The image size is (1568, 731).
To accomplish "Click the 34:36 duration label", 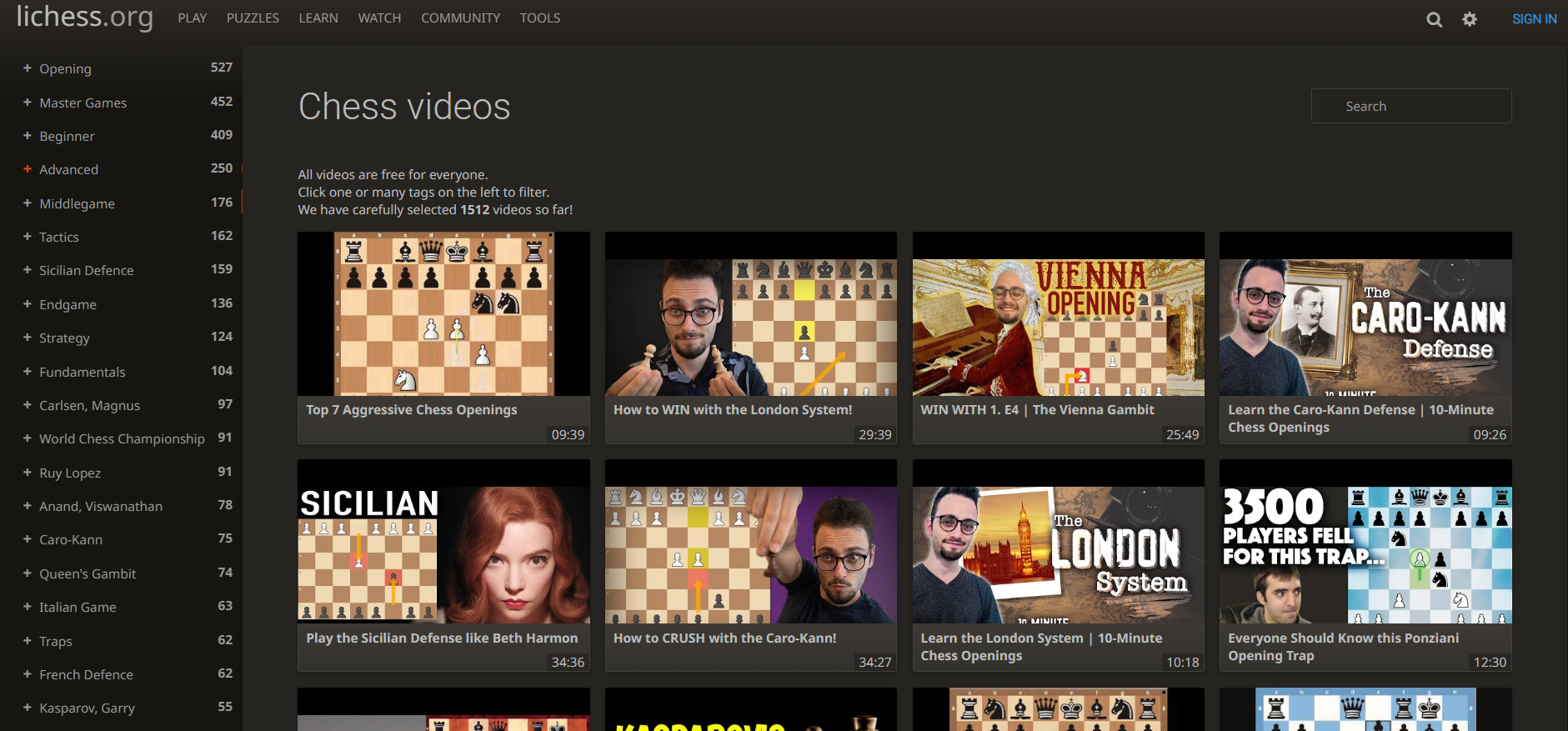I will tap(568, 662).
